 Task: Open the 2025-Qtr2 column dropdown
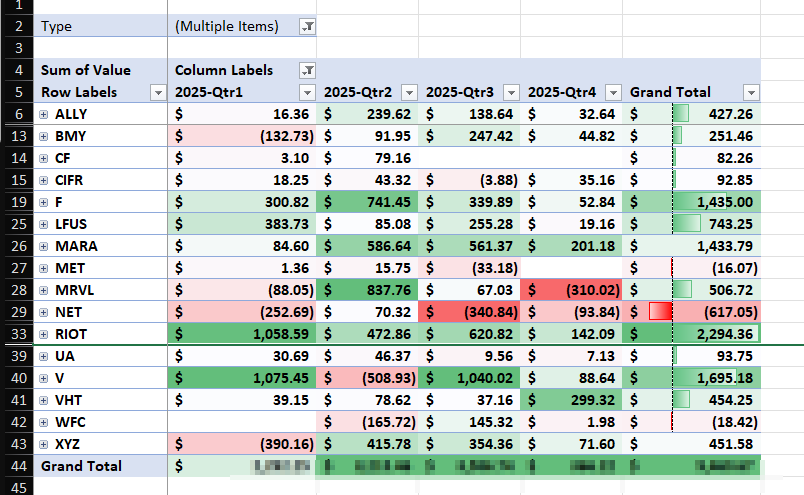click(x=409, y=93)
